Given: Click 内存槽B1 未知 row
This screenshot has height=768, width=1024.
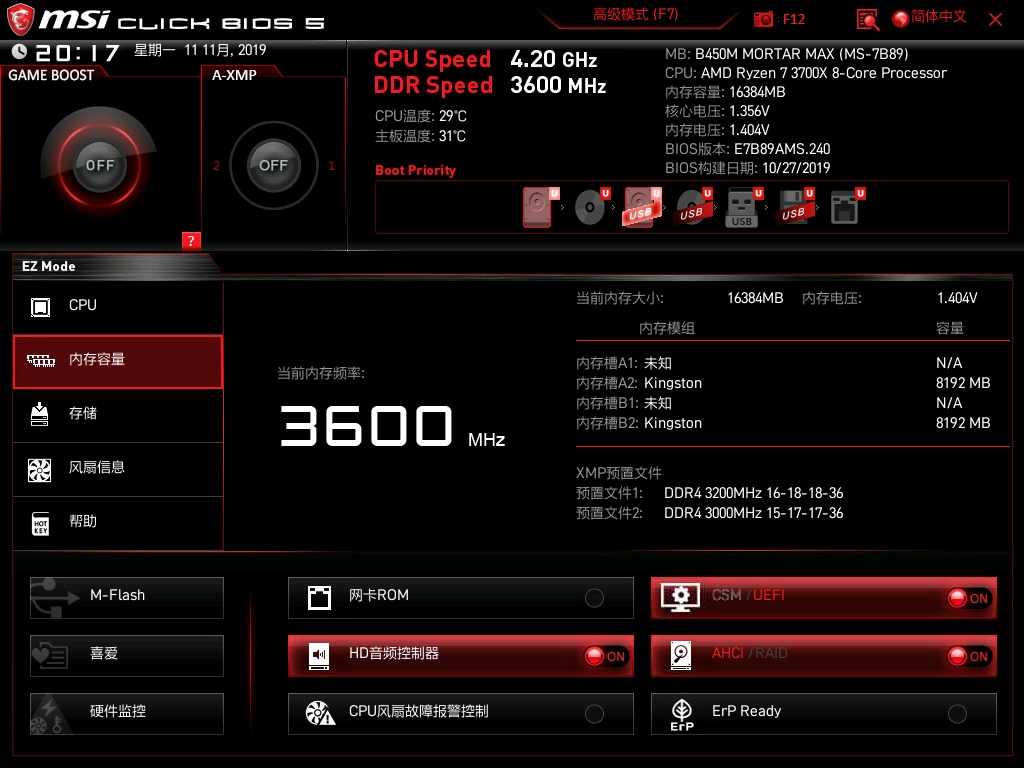Looking at the screenshot, I should (x=783, y=403).
